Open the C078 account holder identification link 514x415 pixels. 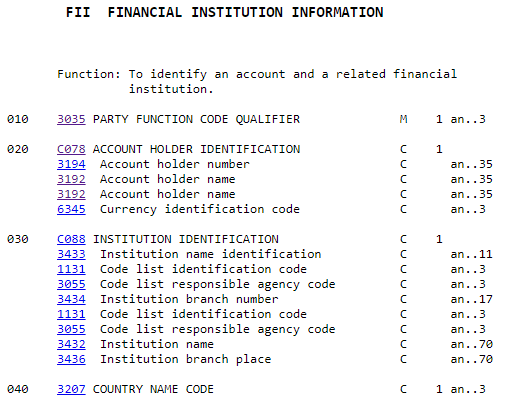(71, 149)
